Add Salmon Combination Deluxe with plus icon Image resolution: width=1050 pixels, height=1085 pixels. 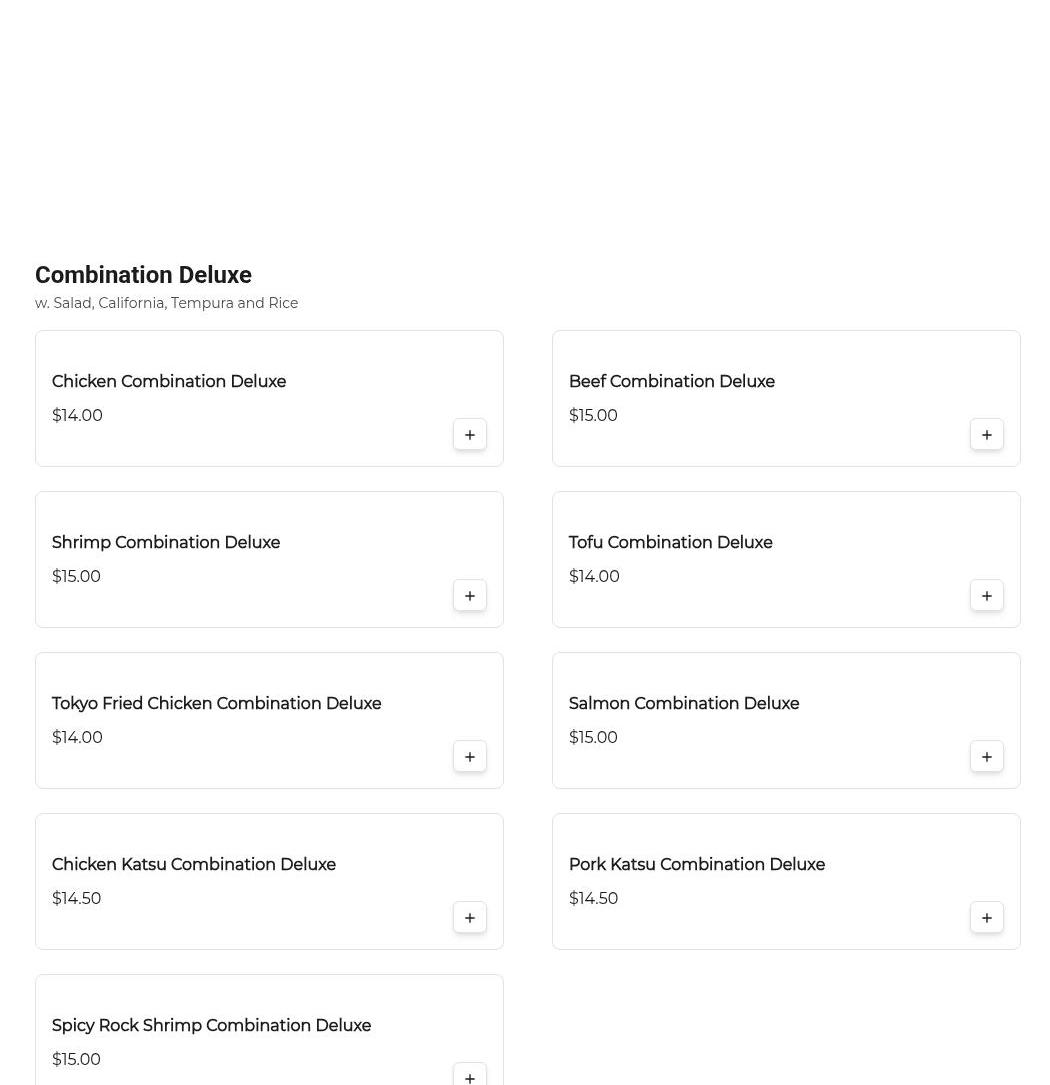987,757
